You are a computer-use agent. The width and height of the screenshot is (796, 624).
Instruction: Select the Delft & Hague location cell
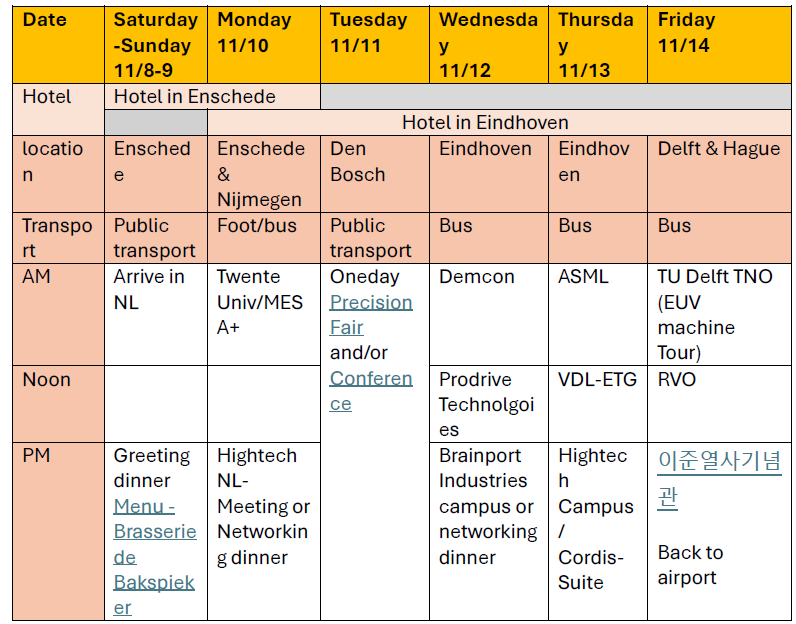[x=719, y=174]
